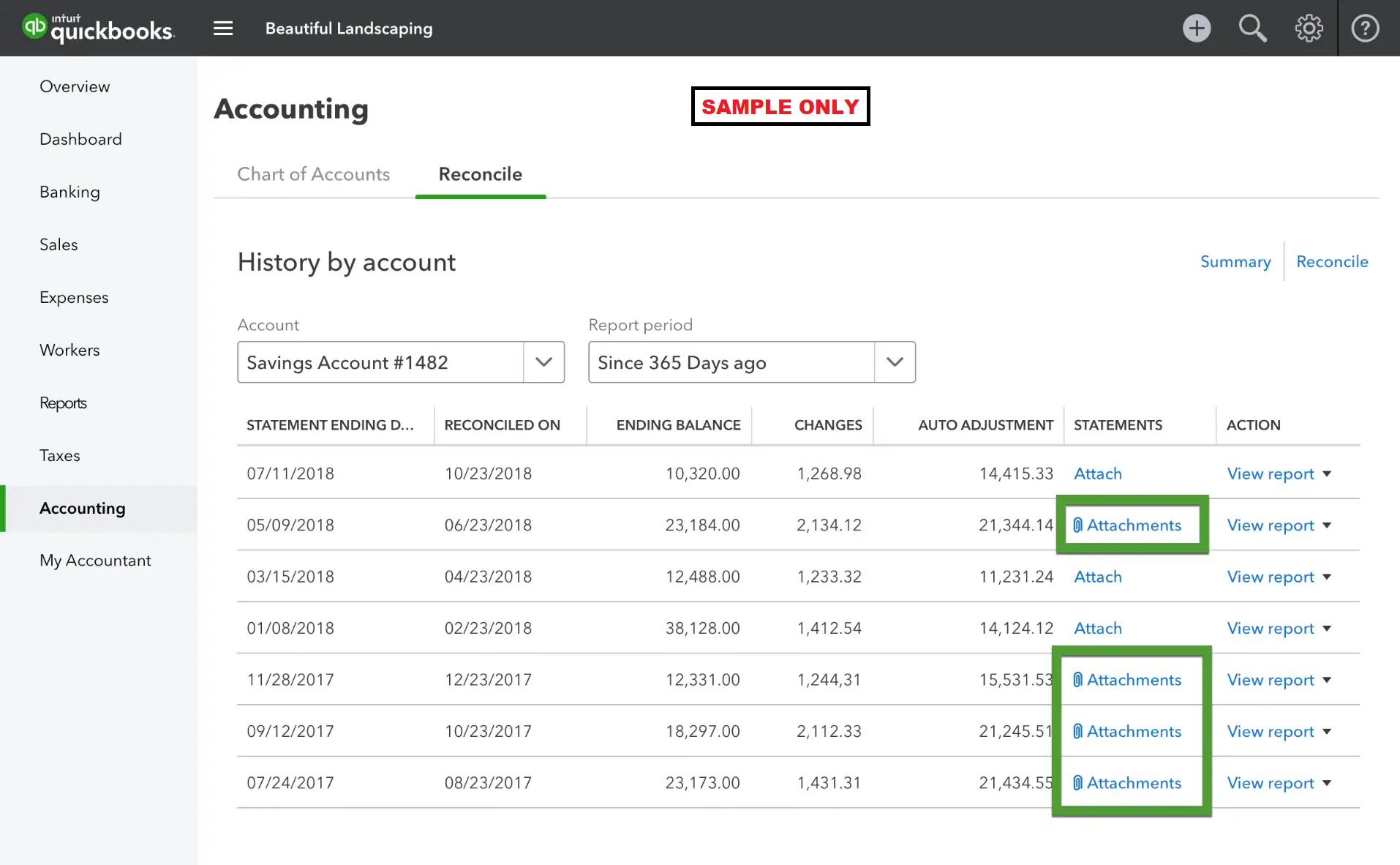Select the Reconcile tab
Viewport: 1400px width, 865px height.
tap(481, 174)
